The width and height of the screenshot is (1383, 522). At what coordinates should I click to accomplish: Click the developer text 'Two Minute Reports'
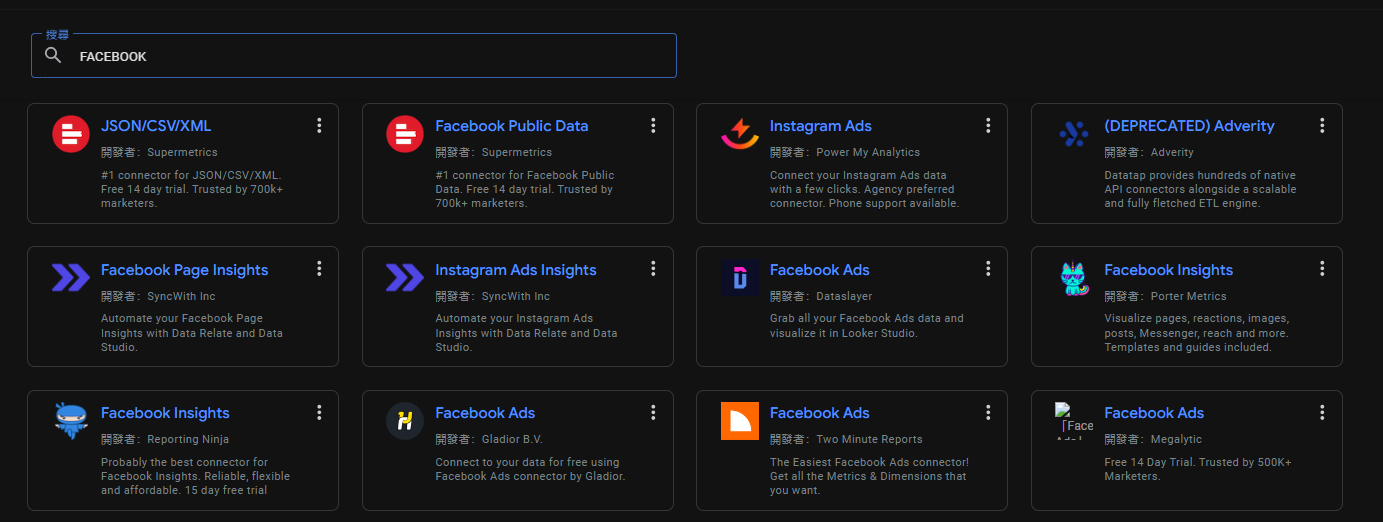869,439
